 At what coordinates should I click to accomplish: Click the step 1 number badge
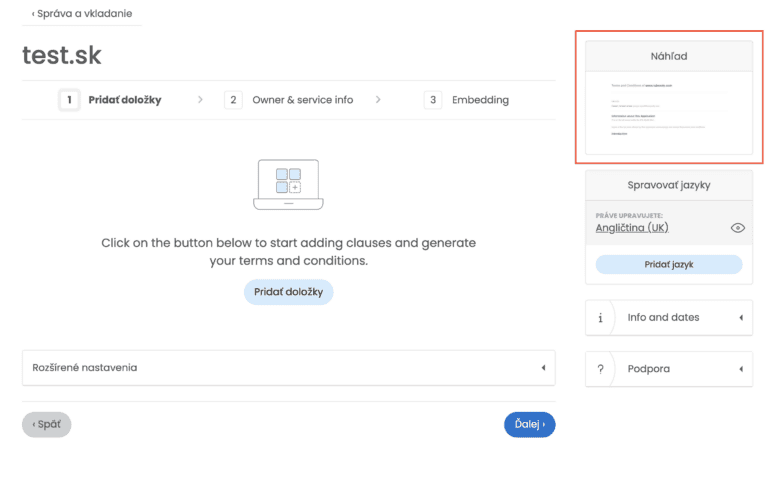click(x=69, y=100)
